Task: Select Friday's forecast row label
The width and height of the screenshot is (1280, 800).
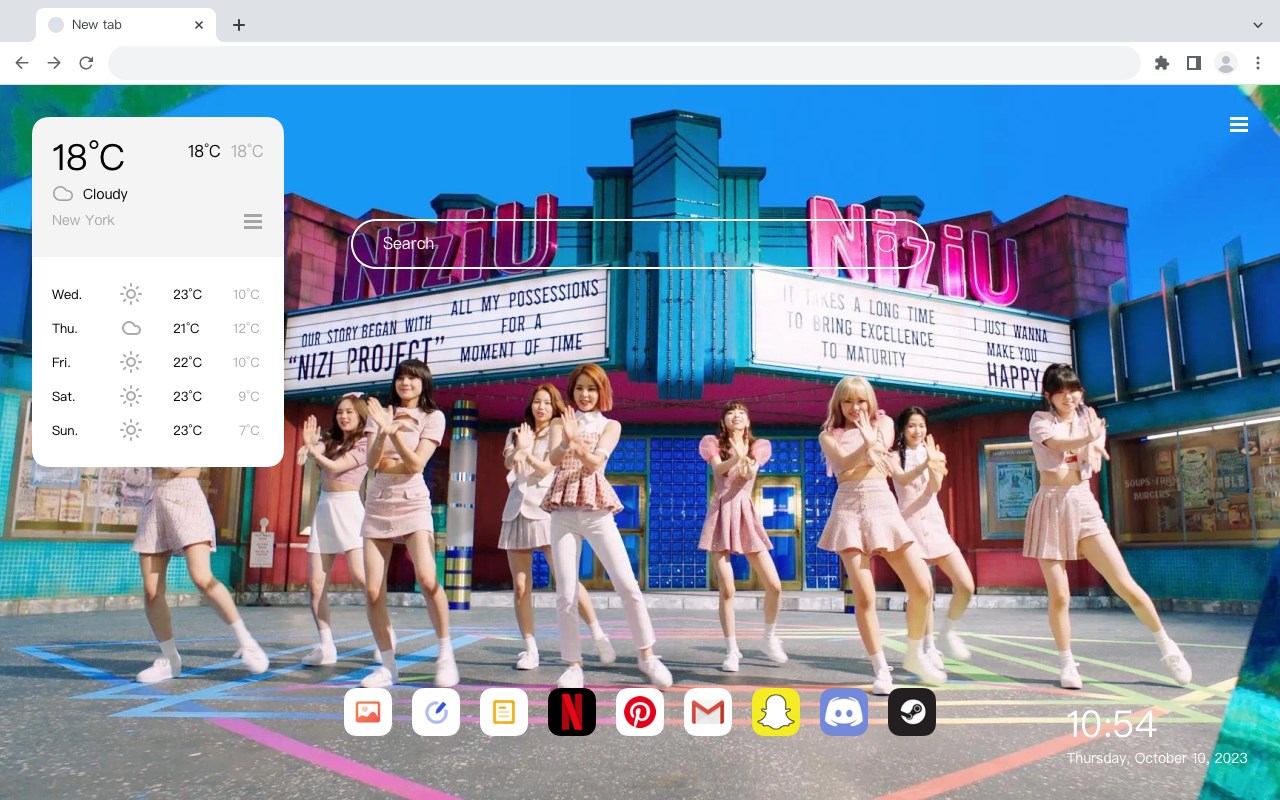Action: pos(61,363)
